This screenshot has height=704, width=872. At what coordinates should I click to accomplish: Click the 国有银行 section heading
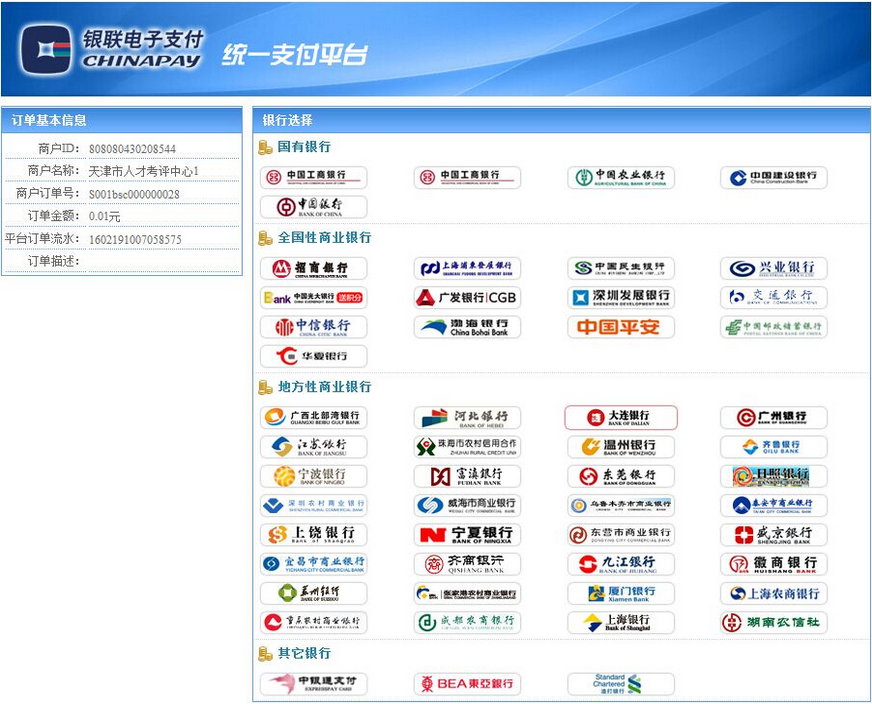coord(304,147)
